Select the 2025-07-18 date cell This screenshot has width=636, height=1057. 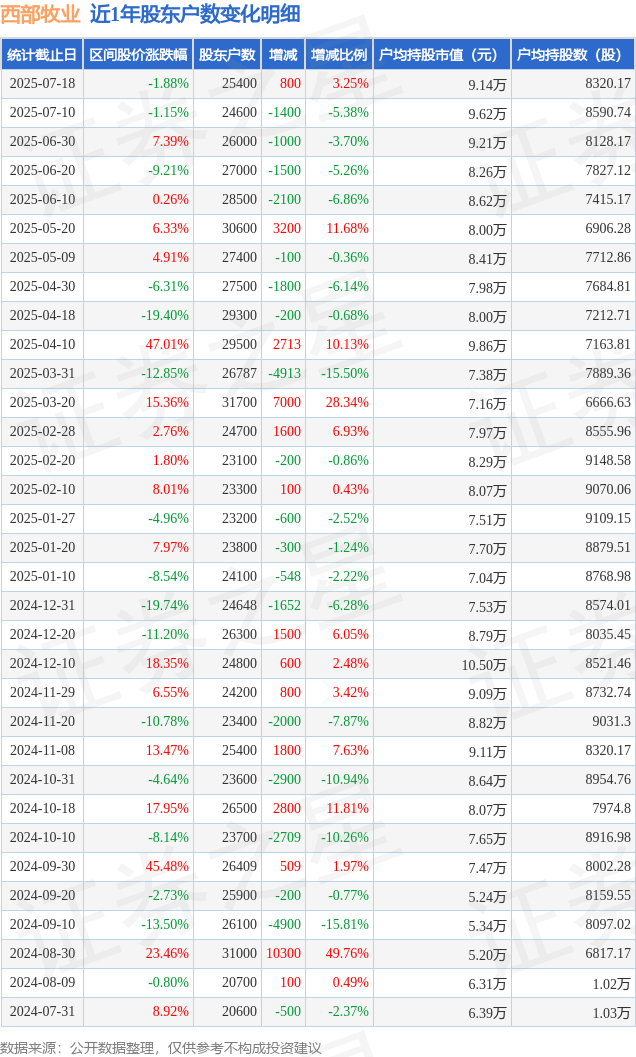(42, 84)
